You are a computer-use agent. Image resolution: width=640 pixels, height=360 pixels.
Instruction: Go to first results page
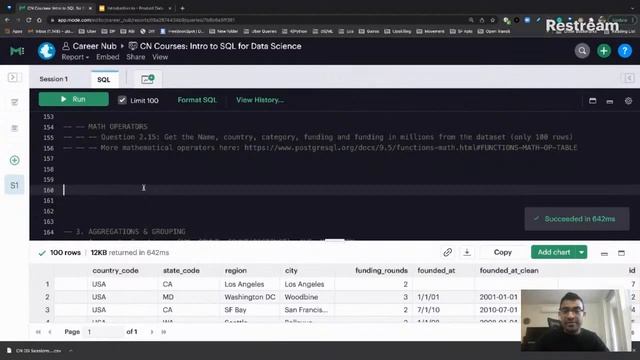tap(38, 332)
